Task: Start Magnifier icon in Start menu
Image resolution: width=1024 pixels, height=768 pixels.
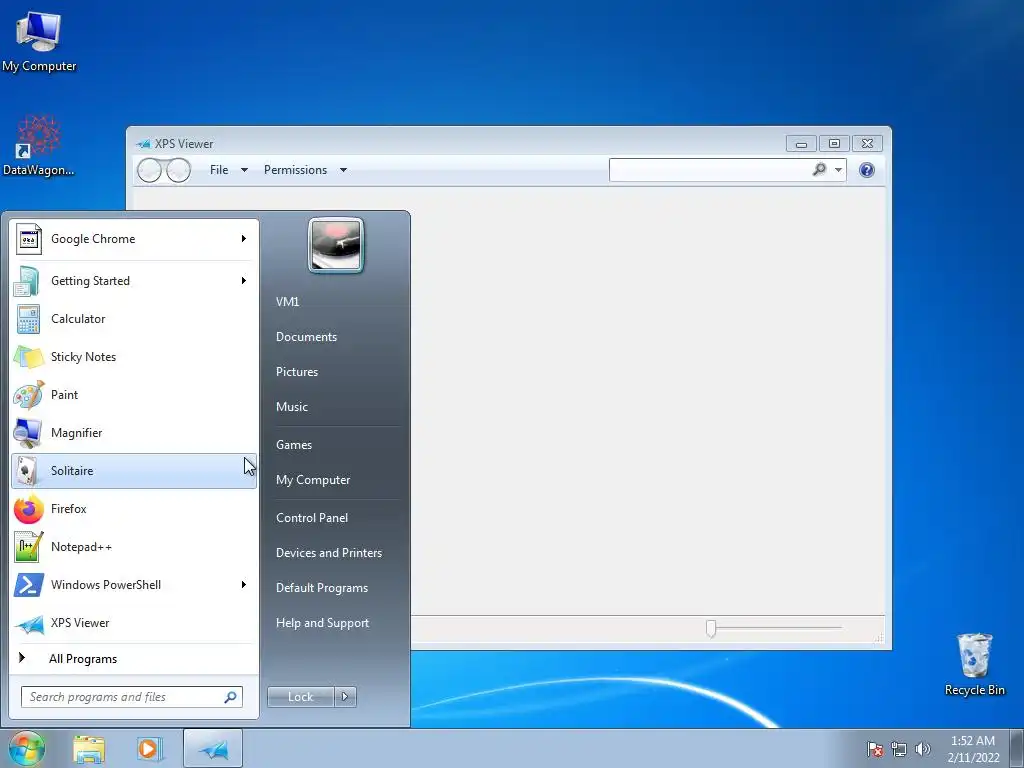Action: pyautogui.click(x=28, y=432)
